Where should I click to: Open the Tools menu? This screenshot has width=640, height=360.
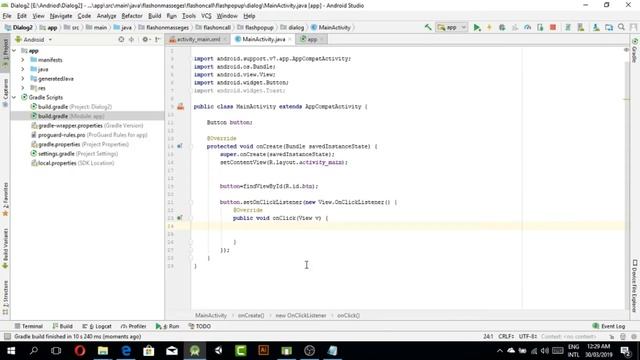click(x=189, y=16)
